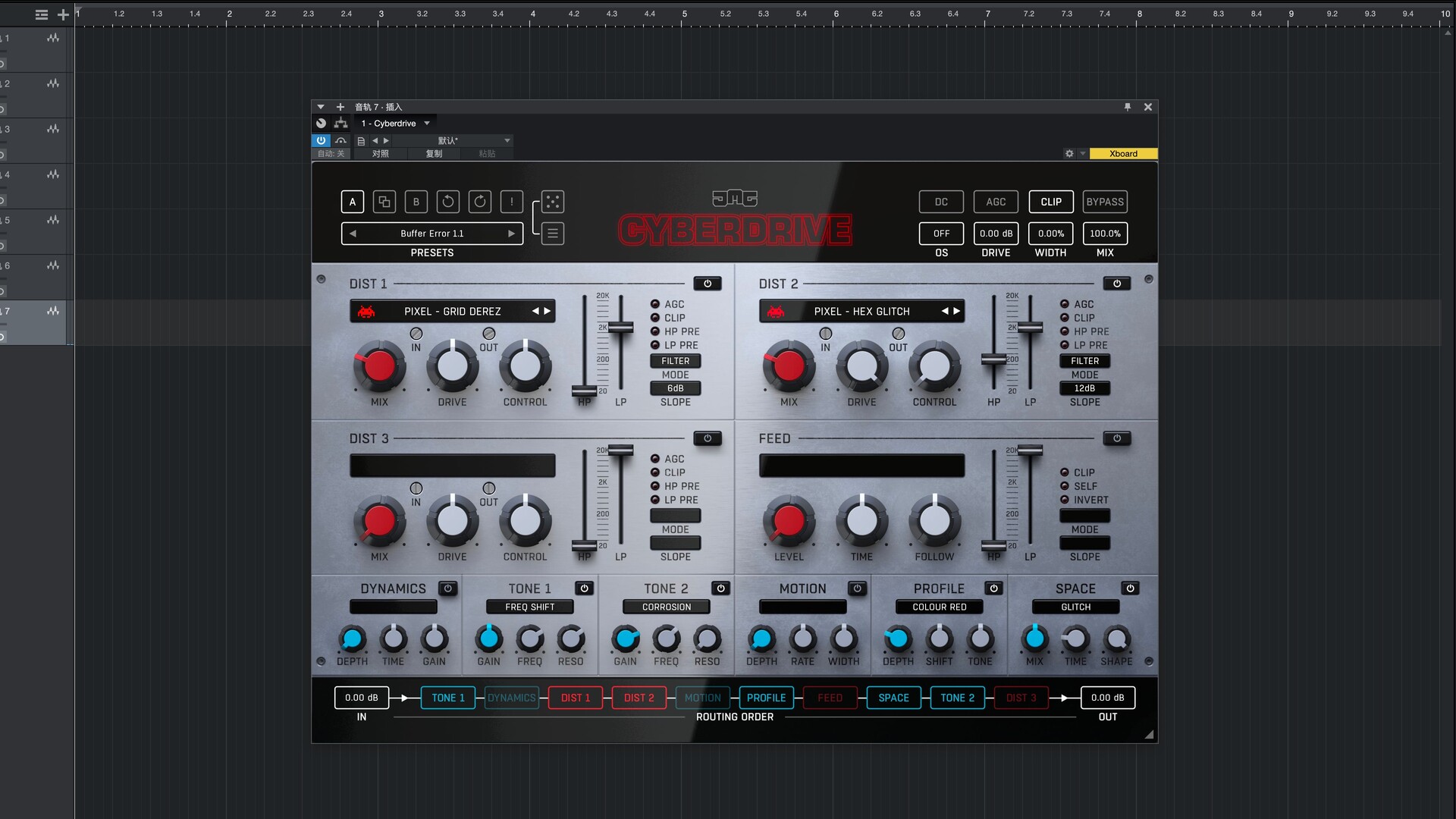The height and width of the screenshot is (819, 1456).
Task: Click the undo arrow icon in Cyberdrive
Action: [448, 202]
